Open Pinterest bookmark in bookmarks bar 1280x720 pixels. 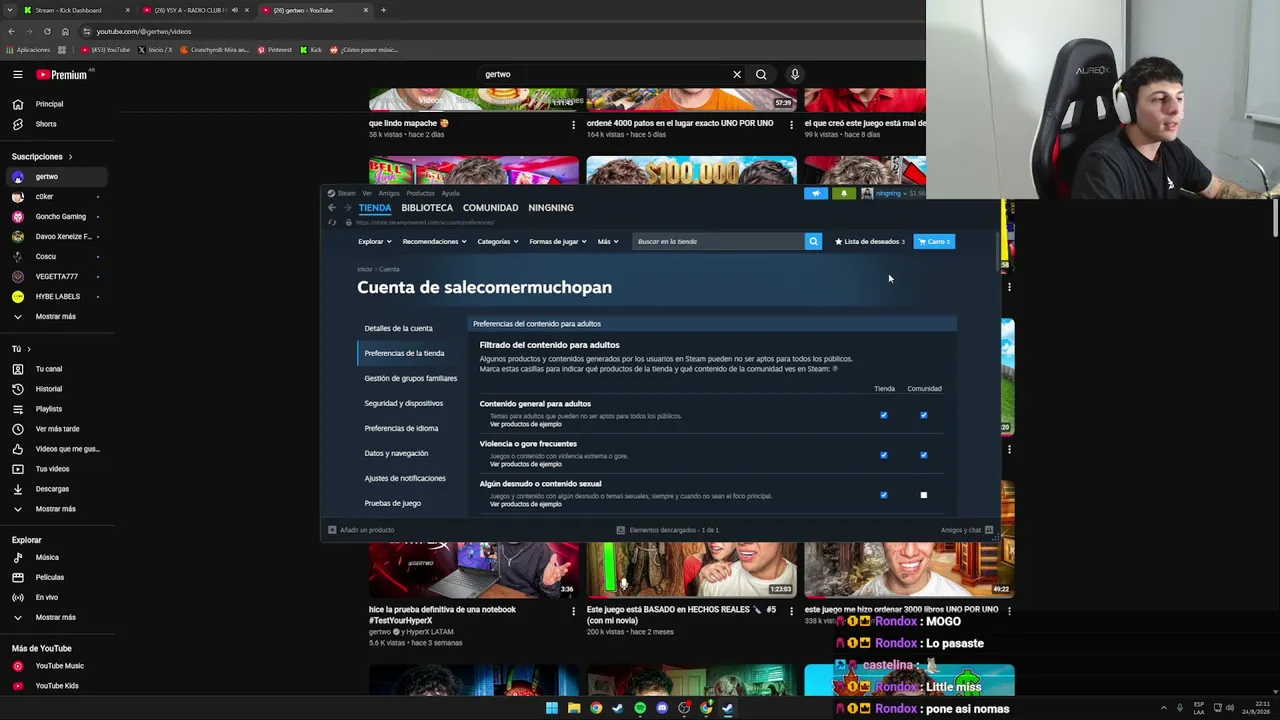point(274,50)
